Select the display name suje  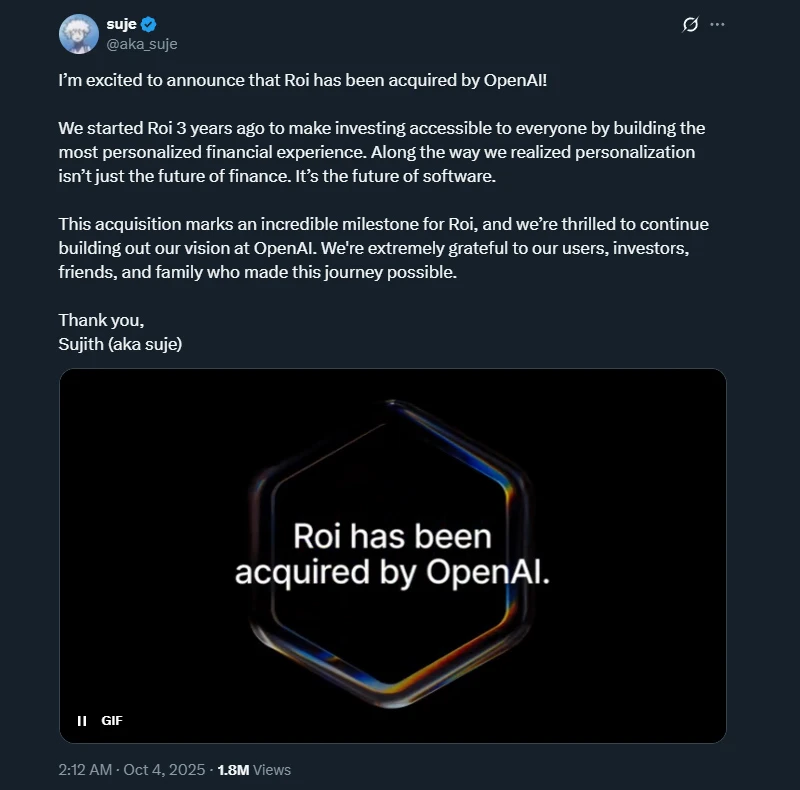pyautogui.click(x=118, y=21)
